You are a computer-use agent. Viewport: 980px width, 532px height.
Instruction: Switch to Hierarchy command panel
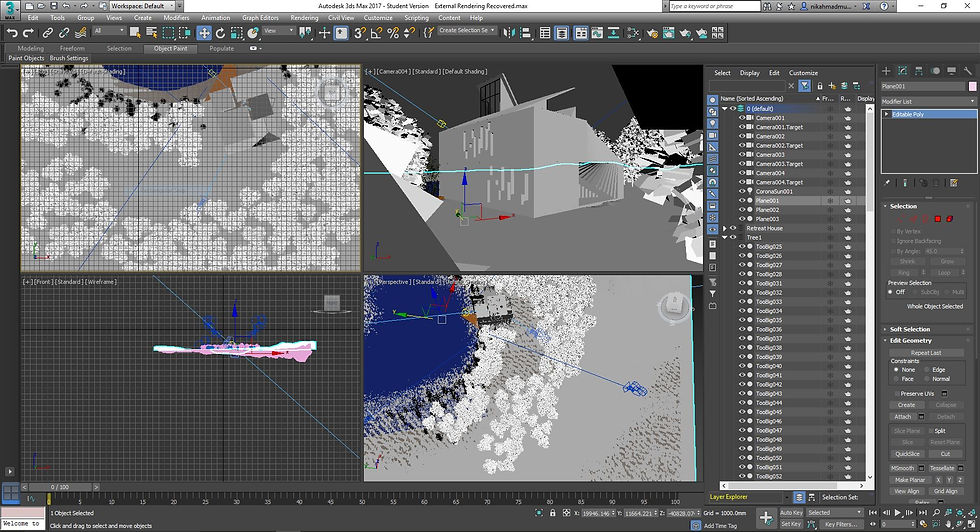click(919, 71)
